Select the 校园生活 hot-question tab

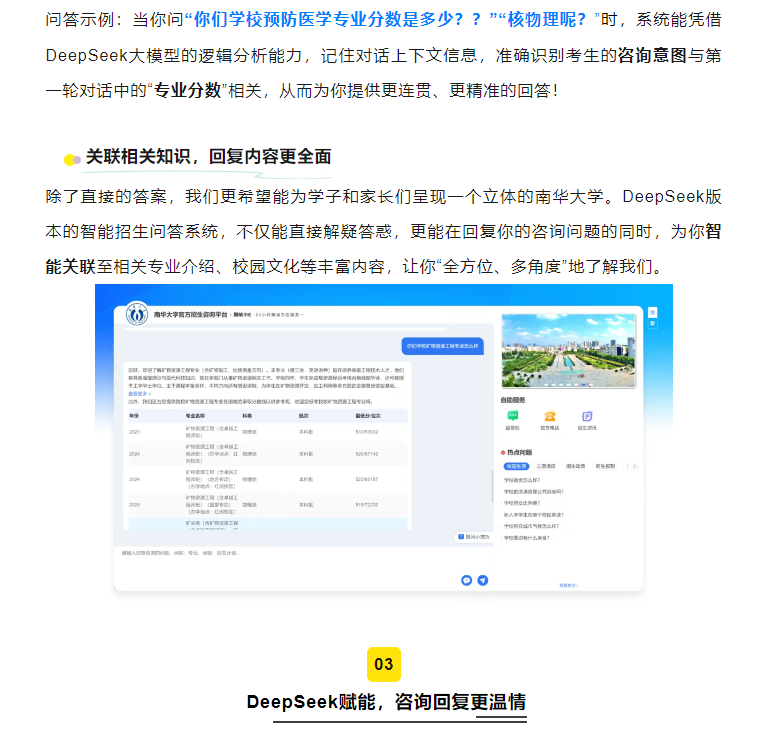point(516,466)
